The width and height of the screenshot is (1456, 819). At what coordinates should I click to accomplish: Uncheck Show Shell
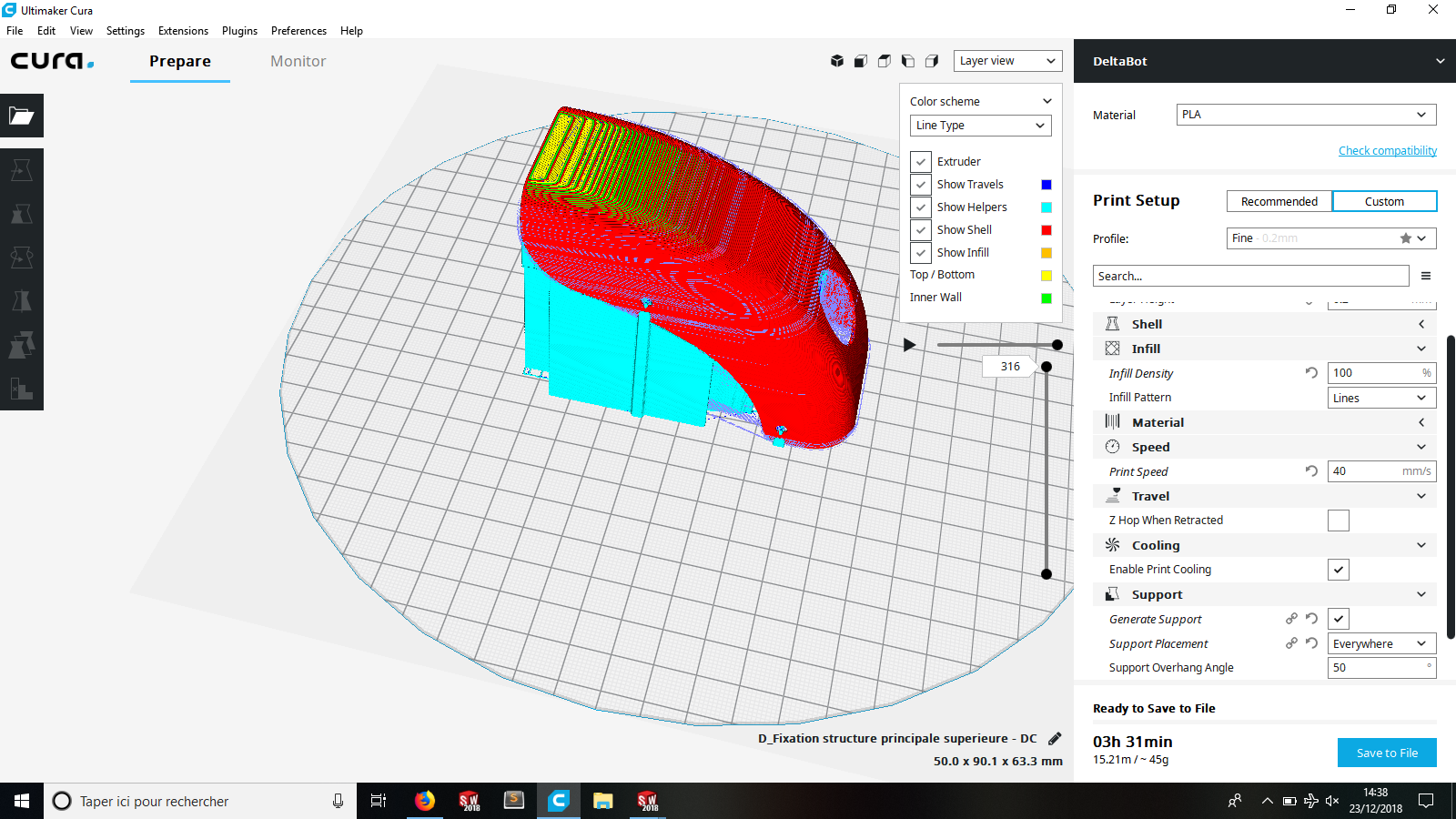coord(921,230)
